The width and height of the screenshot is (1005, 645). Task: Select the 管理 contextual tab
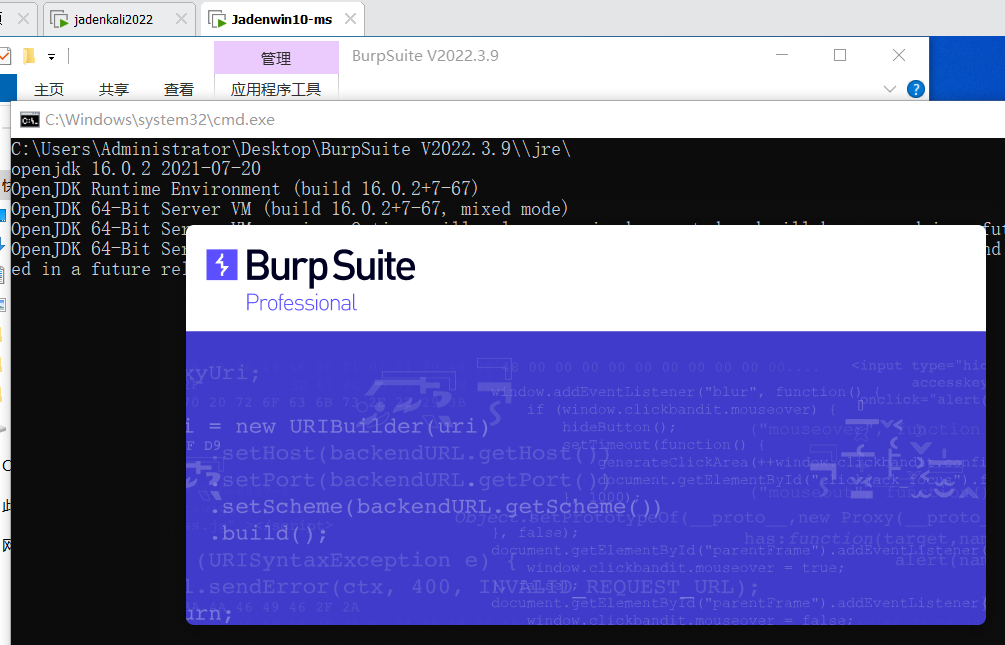[276, 58]
